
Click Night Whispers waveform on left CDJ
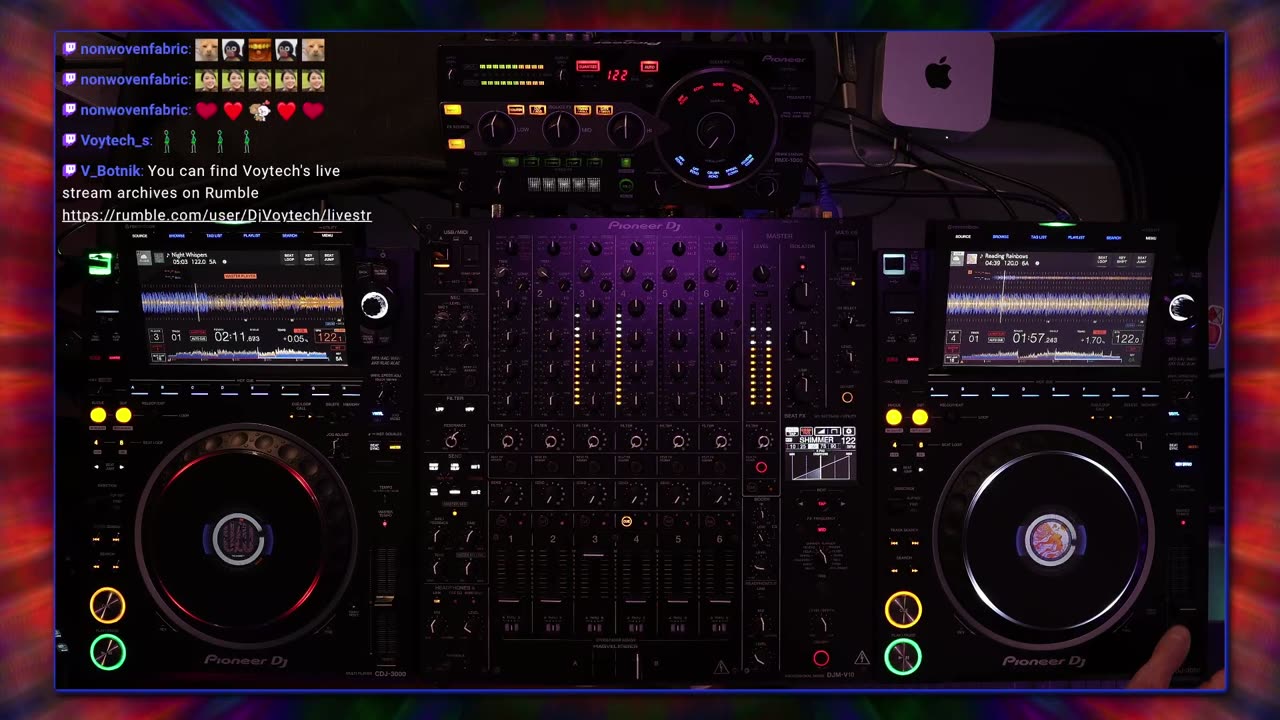tap(243, 301)
